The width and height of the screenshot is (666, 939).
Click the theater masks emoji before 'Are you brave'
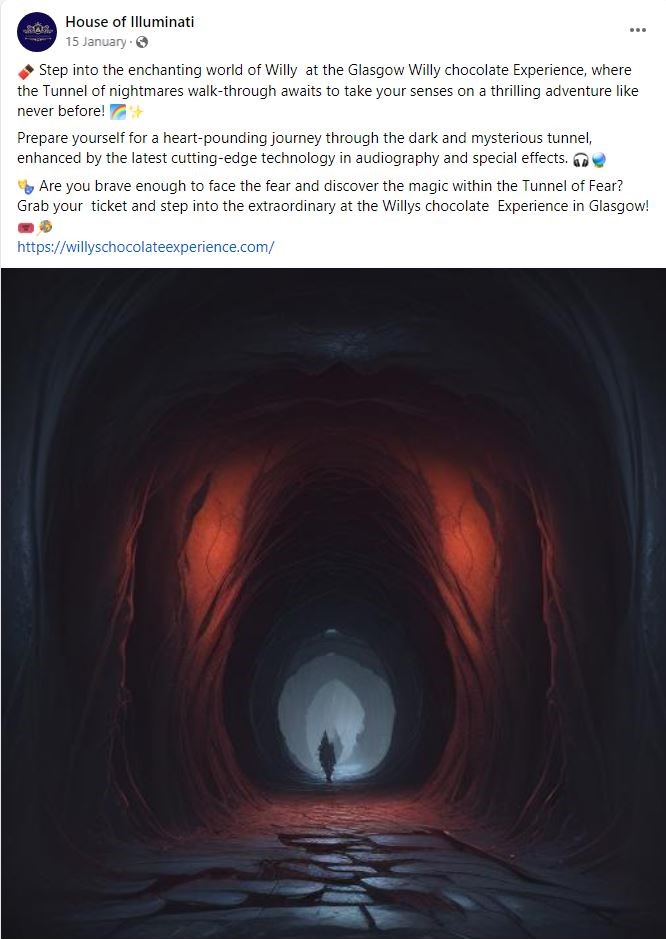(x=26, y=187)
